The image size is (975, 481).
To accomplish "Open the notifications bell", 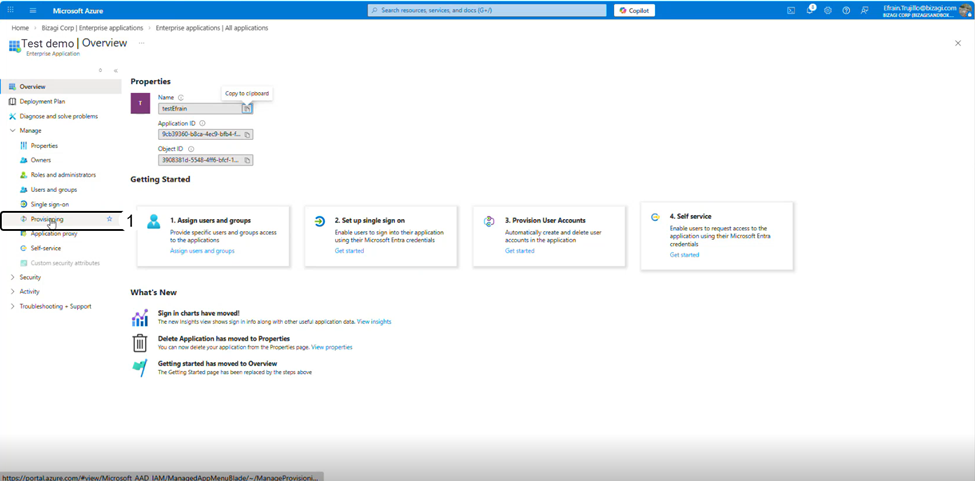I will 810,10.
